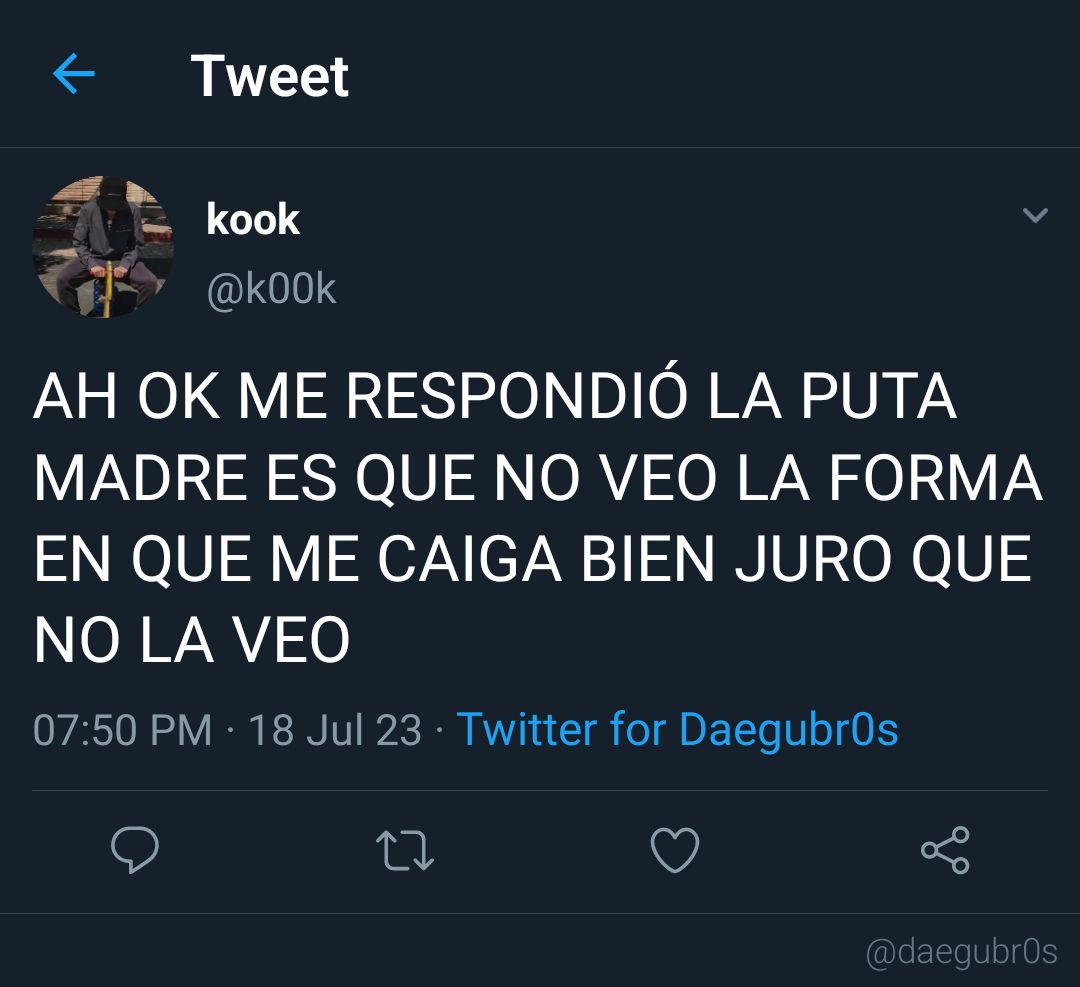Click the Tweet header title
Image resolution: width=1080 pixels, height=987 pixels.
(270, 76)
